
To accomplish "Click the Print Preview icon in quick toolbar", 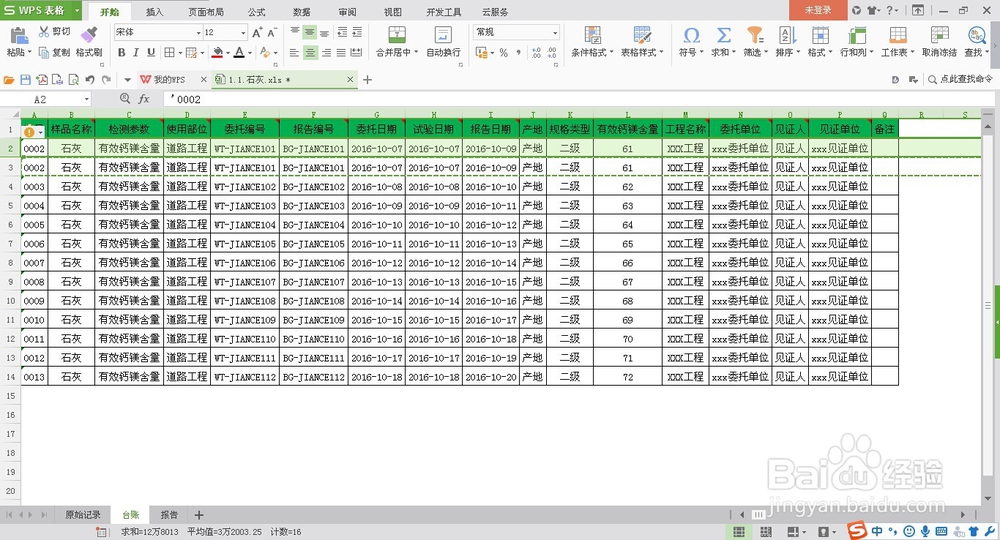I will click(73, 80).
